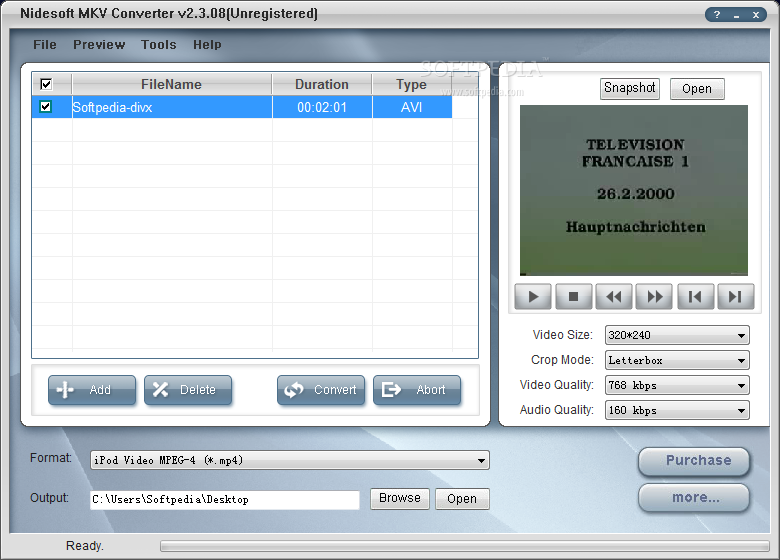Click the Purchase button
The image size is (780, 560).
point(694,461)
